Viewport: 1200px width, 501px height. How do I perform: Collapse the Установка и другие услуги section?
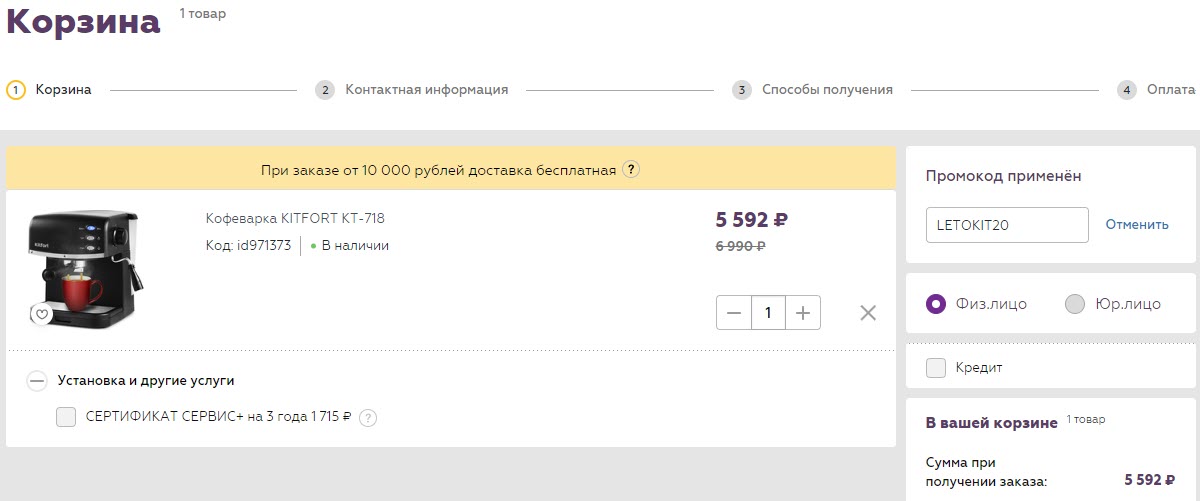[x=37, y=380]
